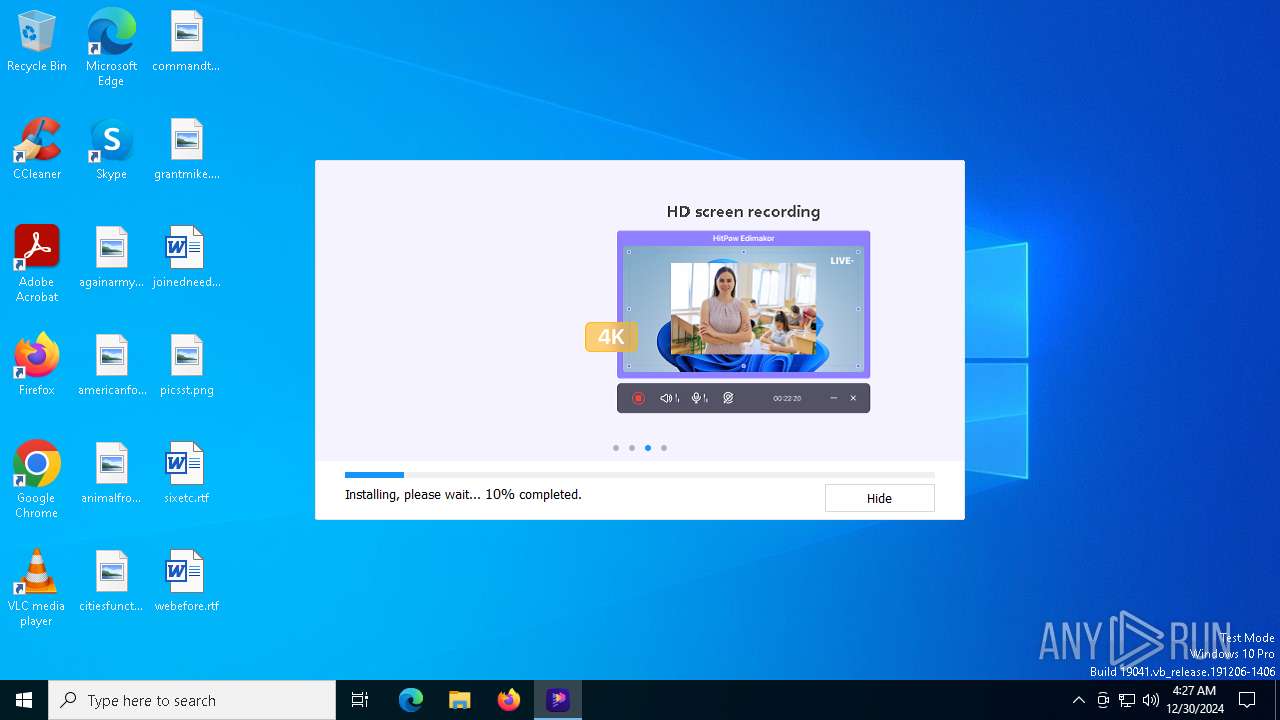This screenshot has width=1280, height=720.
Task: Select the animalfro... file on the desktop
Action: click(x=111, y=474)
